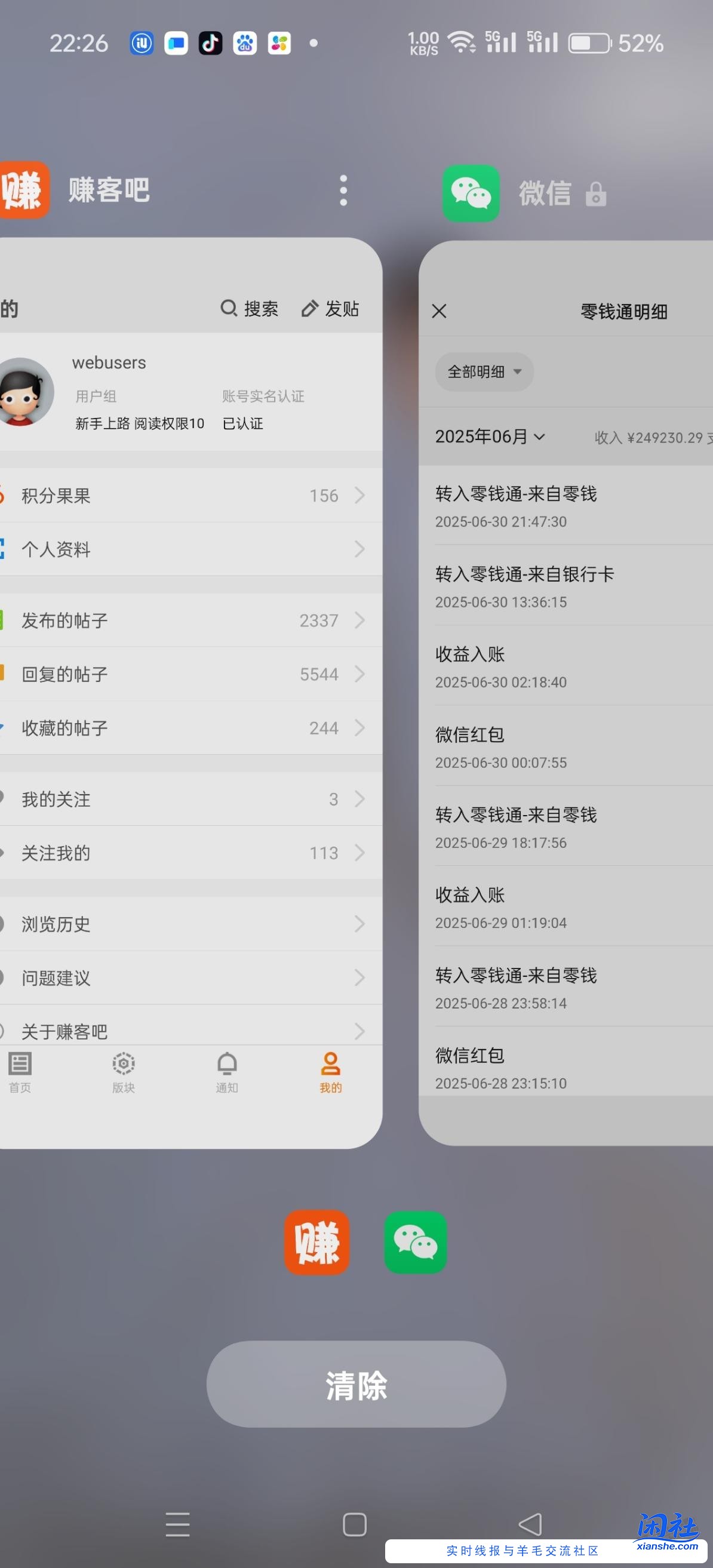Tap the 清除 clear-all button
Viewport: 713px width, 1568px height.
pos(356,1384)
